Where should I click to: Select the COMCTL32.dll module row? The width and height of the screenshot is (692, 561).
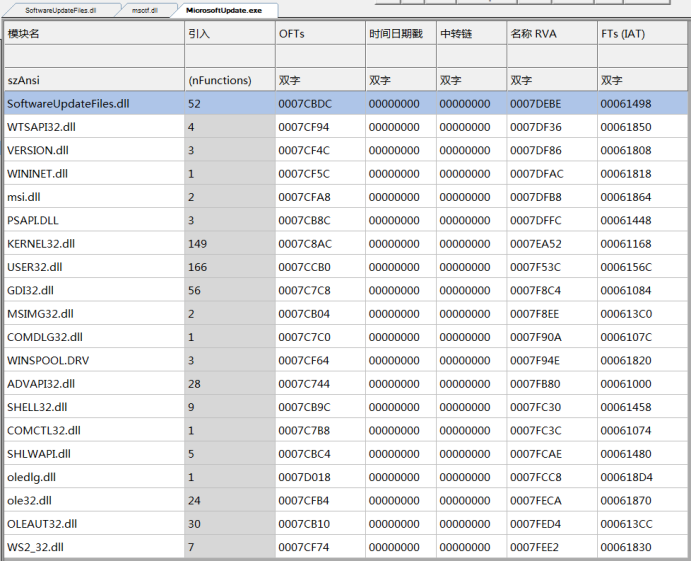346,430
